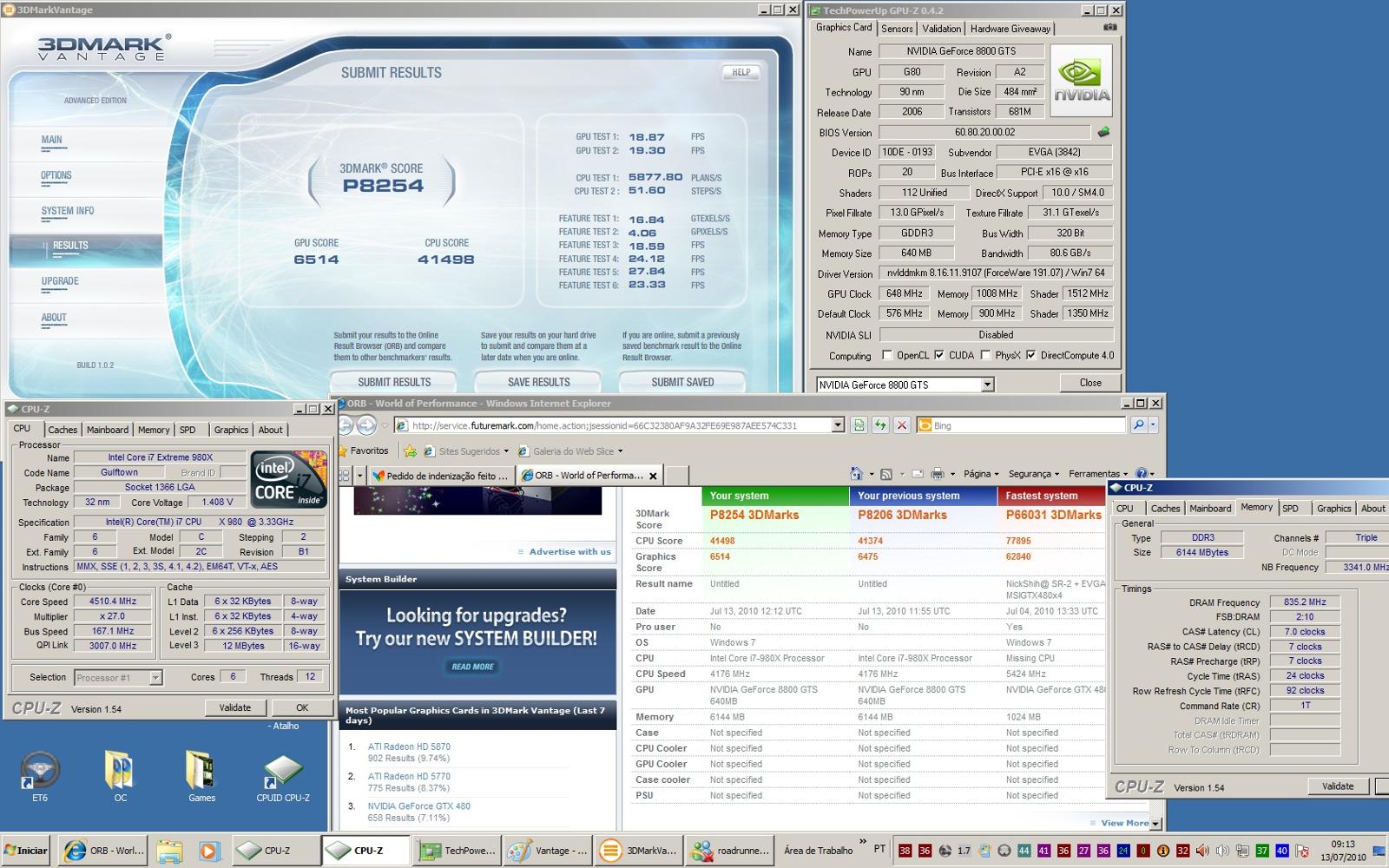This screenshot has width=1389, height=868.
Task: Click the READ MORE System Builder link
Action: coord(472,667)
